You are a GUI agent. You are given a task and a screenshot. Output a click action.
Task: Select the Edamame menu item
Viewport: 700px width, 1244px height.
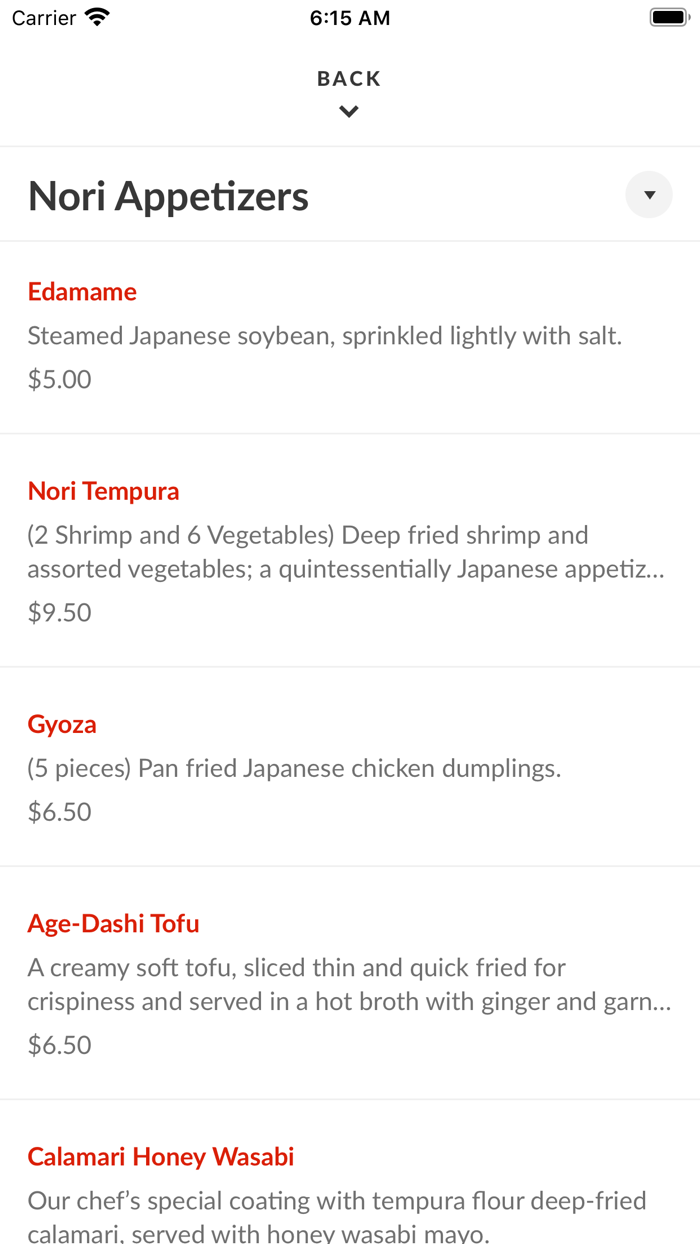pos(82,291)
